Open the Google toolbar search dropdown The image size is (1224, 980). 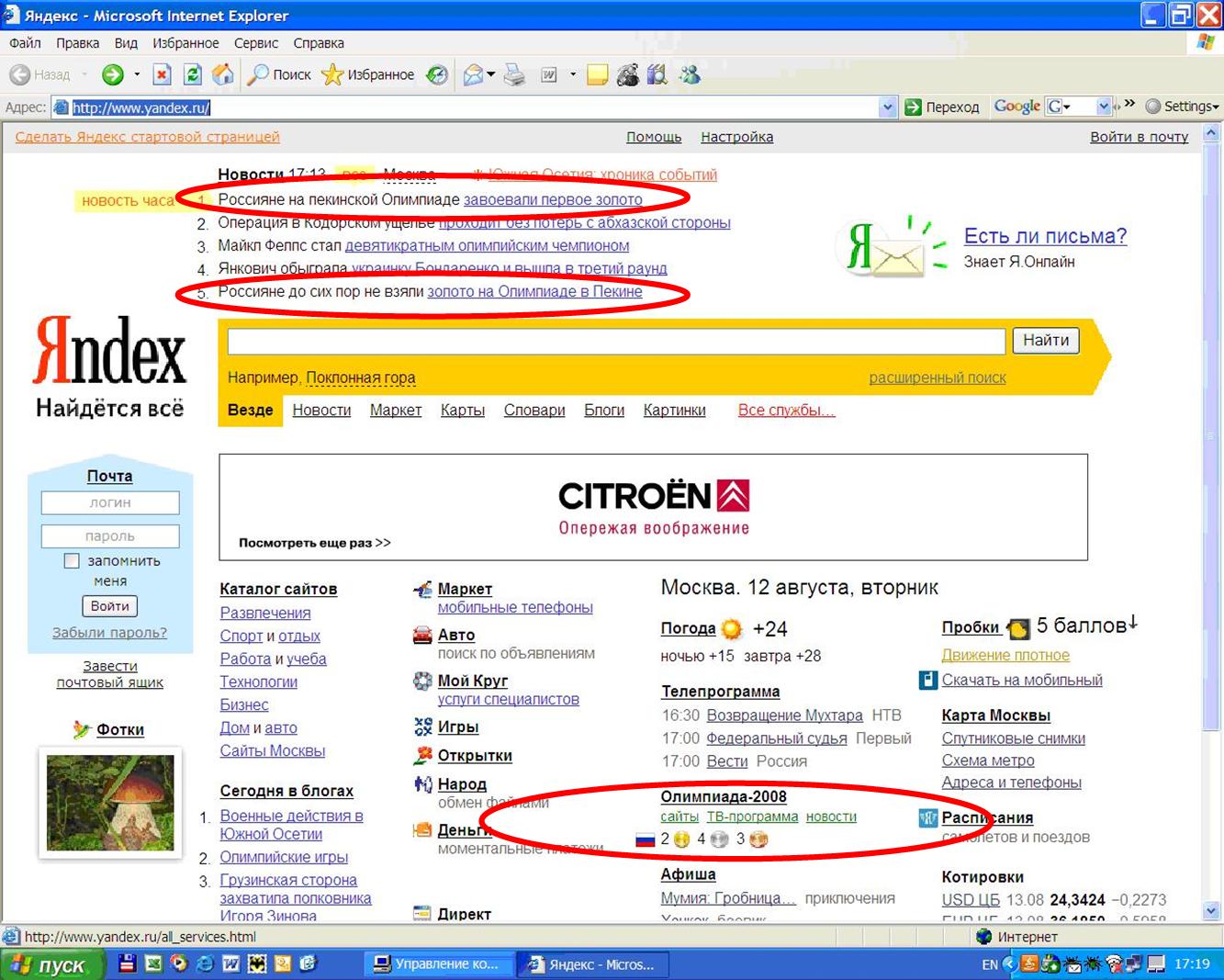click(x=1104, y=107)
